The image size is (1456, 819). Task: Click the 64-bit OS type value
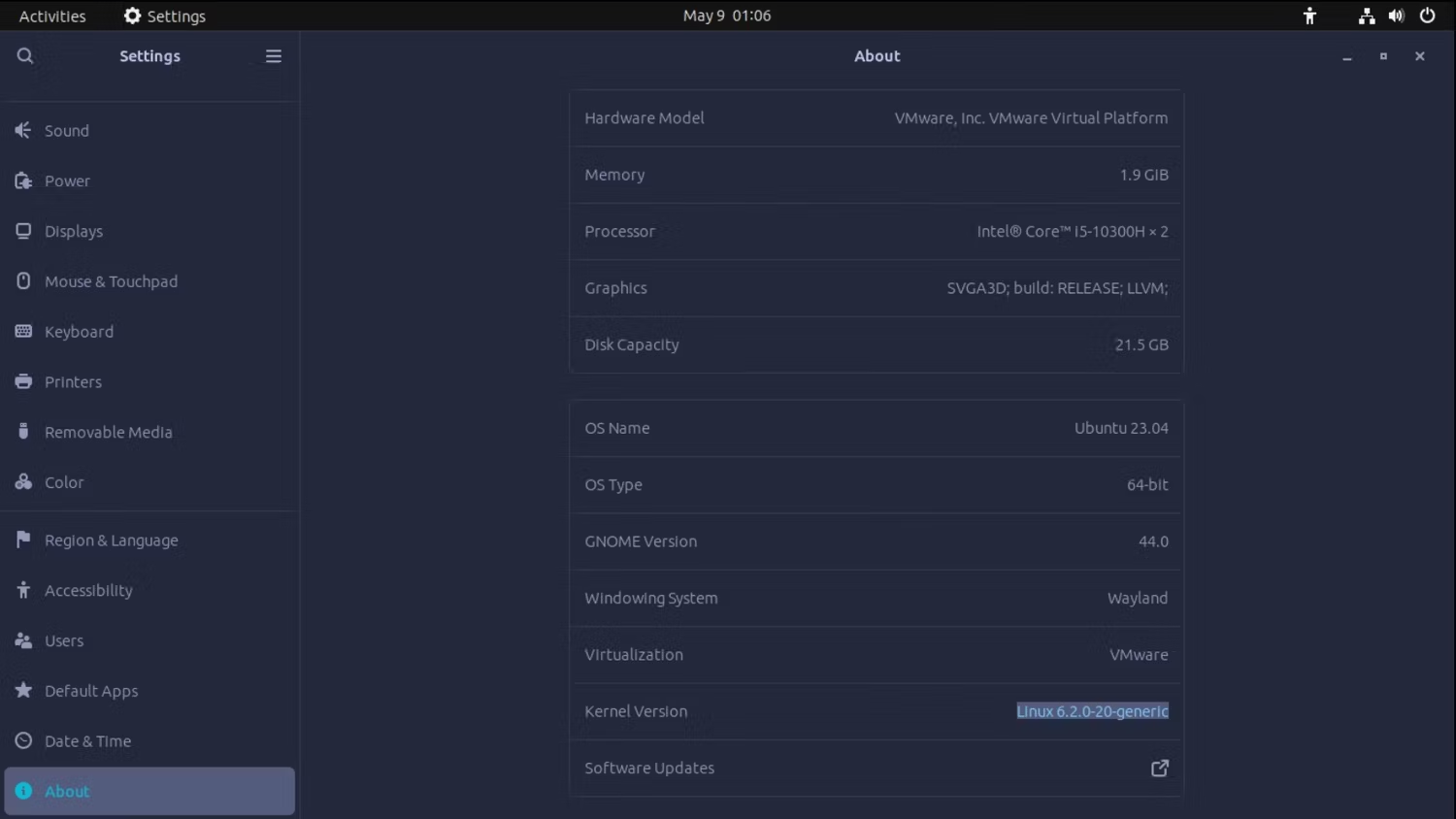pyautogui.click(x=1147, y=484)
